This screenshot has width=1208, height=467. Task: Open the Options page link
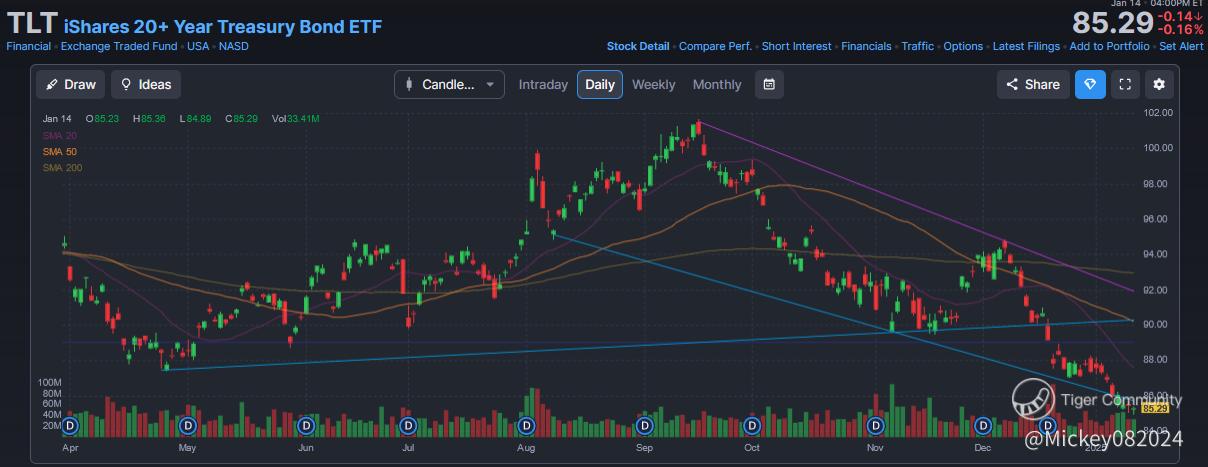pyautogui.click(x=963, y=46)
